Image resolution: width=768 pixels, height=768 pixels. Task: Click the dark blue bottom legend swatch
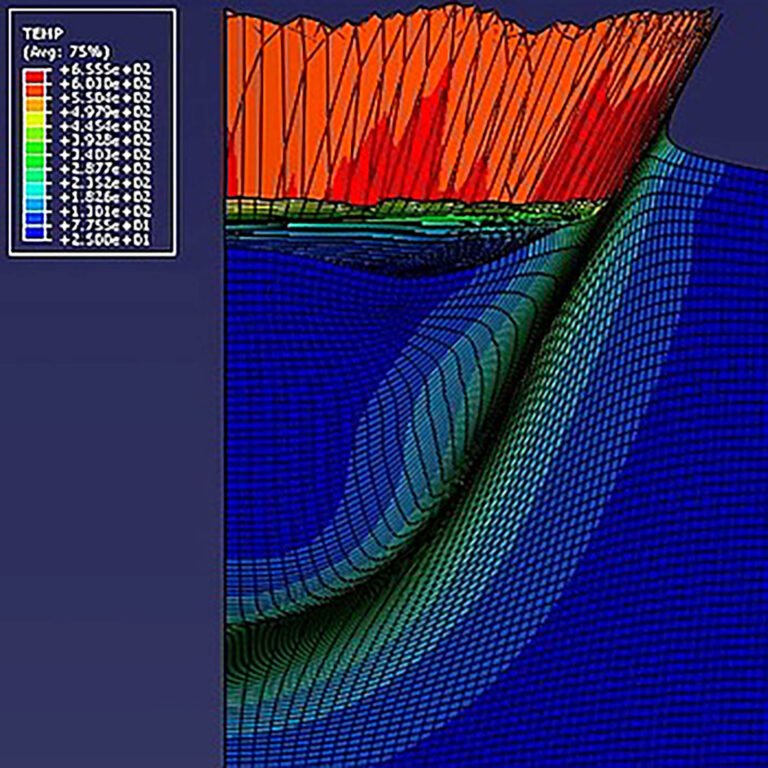click(x=35, y=233)
